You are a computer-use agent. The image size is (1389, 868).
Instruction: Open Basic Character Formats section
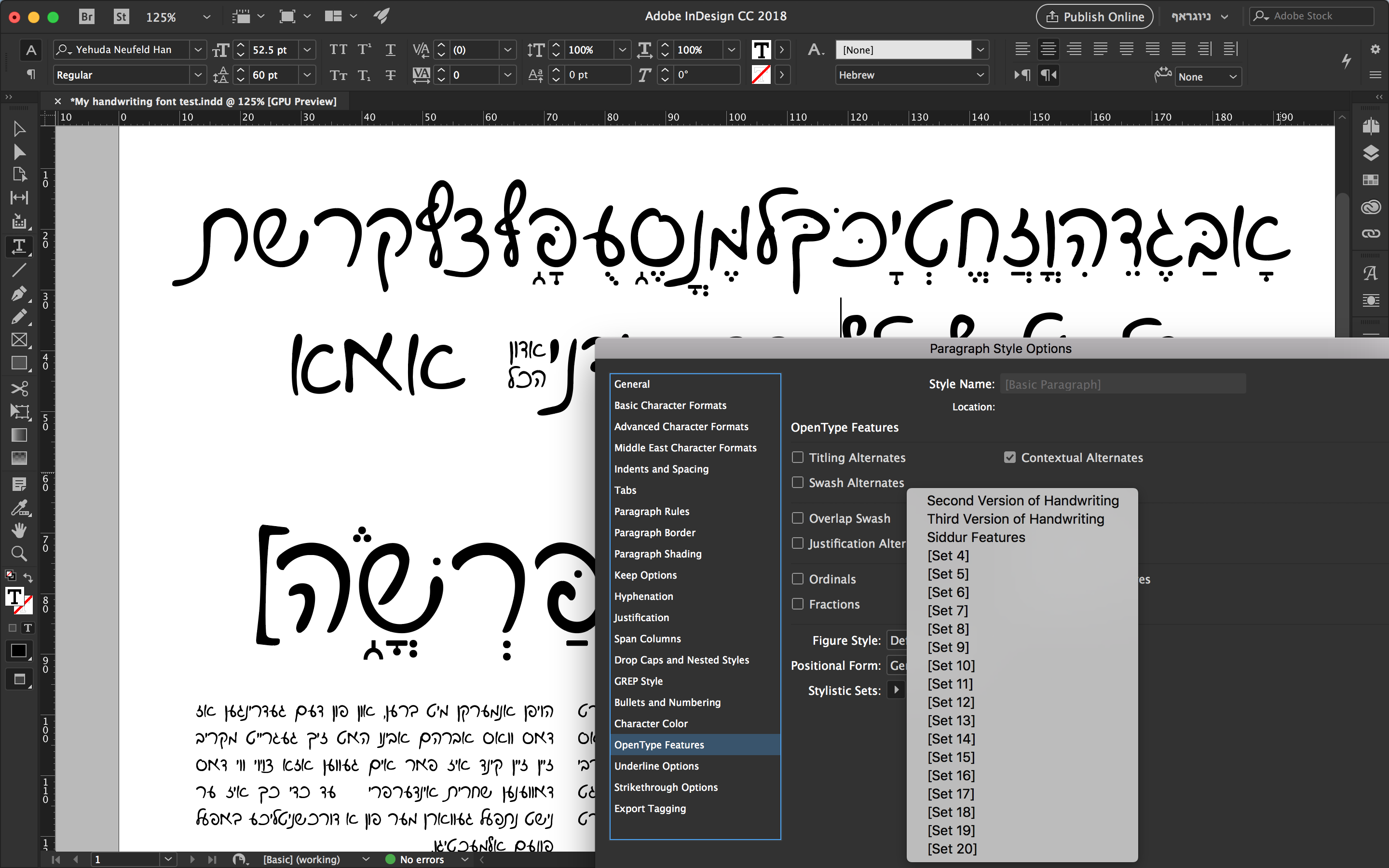coord(670,405)
